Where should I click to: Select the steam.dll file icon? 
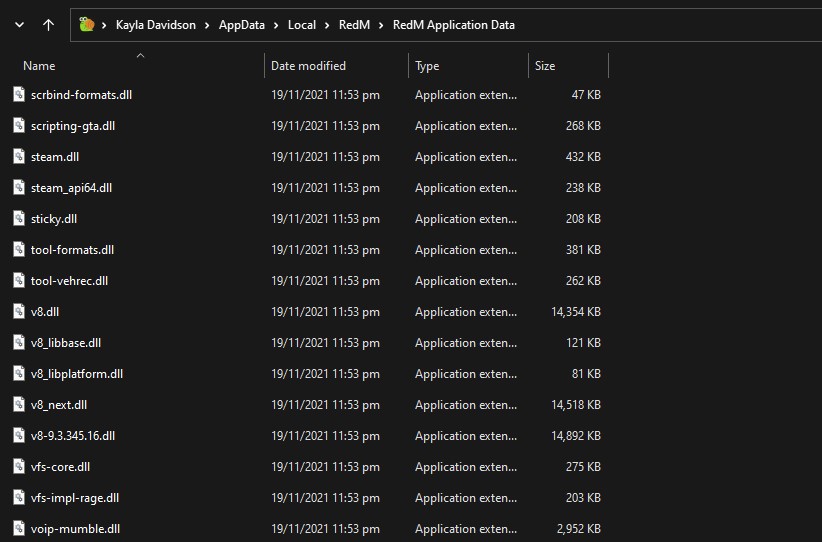click(x=19, y=156)
